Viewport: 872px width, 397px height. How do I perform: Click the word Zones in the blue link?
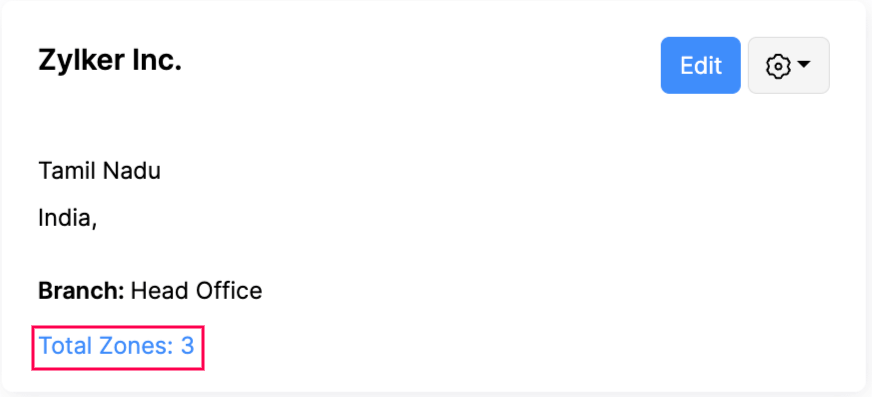(x=136, y=346)
